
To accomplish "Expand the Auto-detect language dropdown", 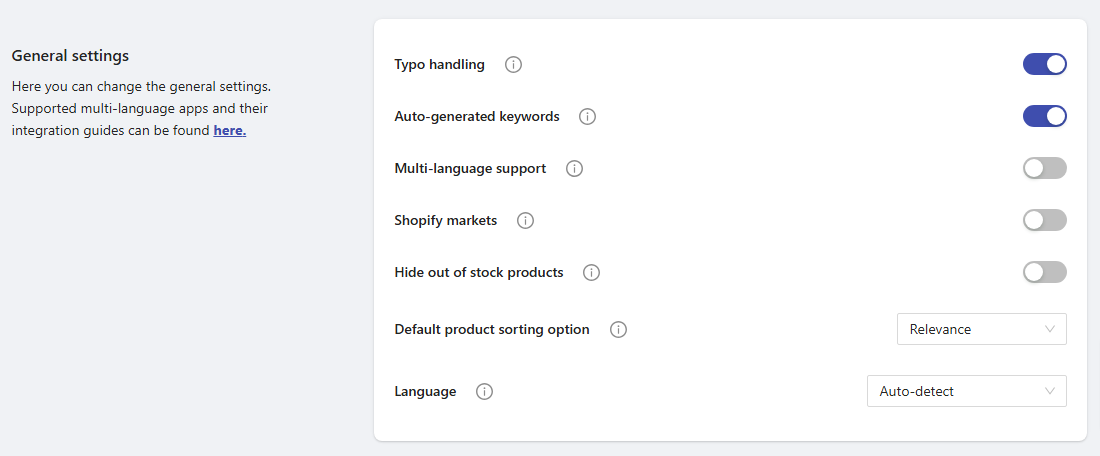I will click(x=966, y=392).
